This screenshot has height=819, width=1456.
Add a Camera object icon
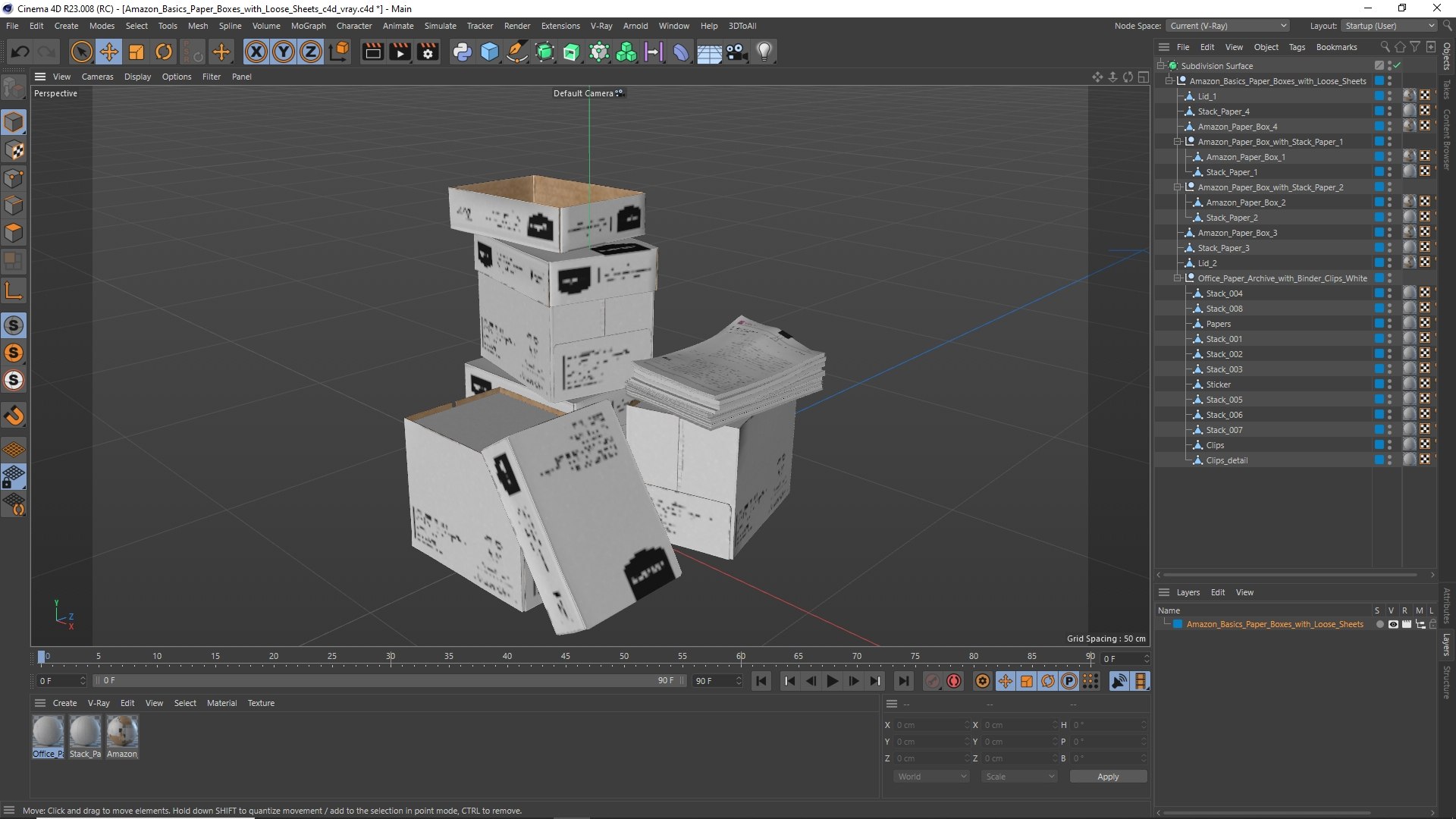(736, 52)
